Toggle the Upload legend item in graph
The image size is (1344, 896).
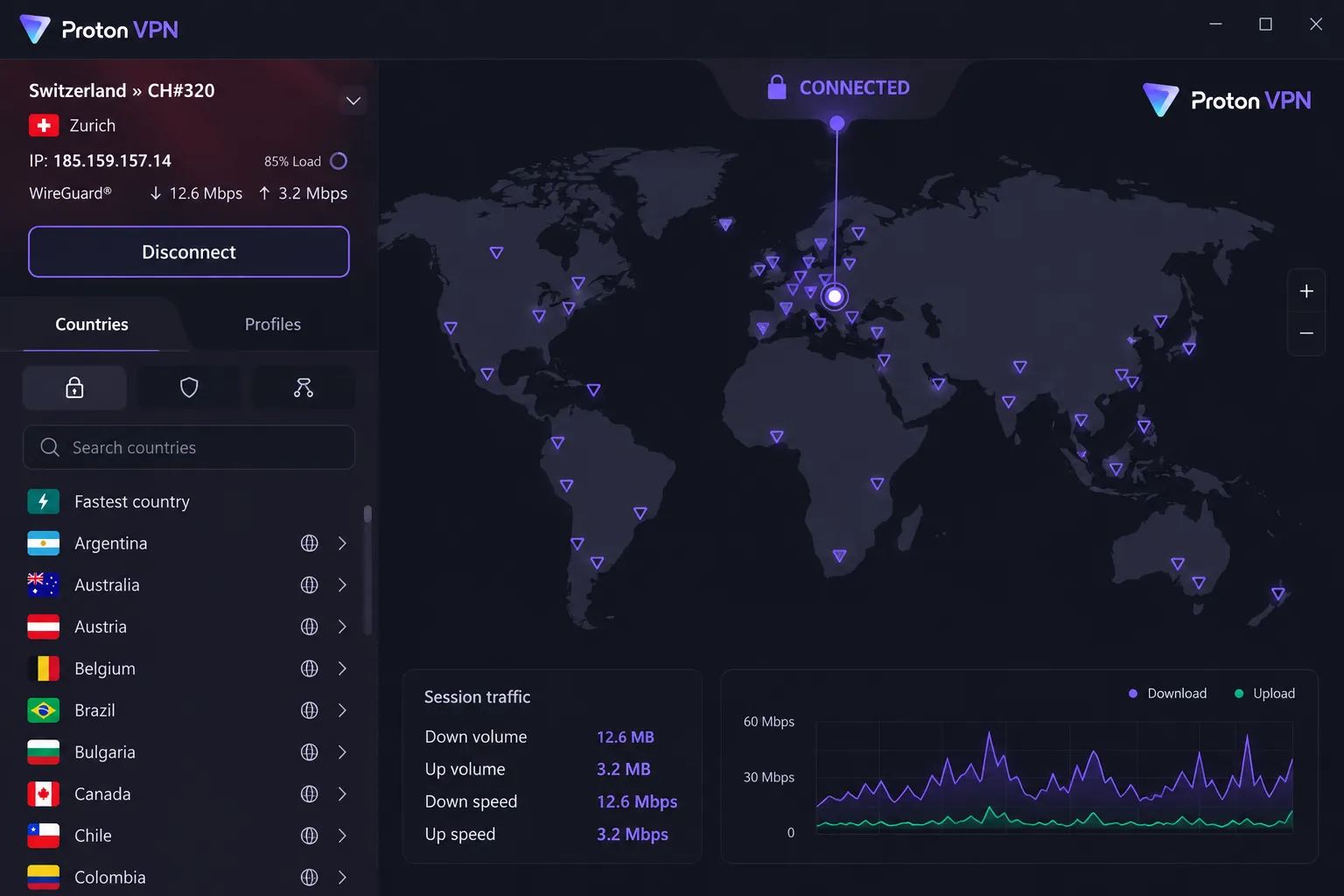click(x=1264, y=693)
